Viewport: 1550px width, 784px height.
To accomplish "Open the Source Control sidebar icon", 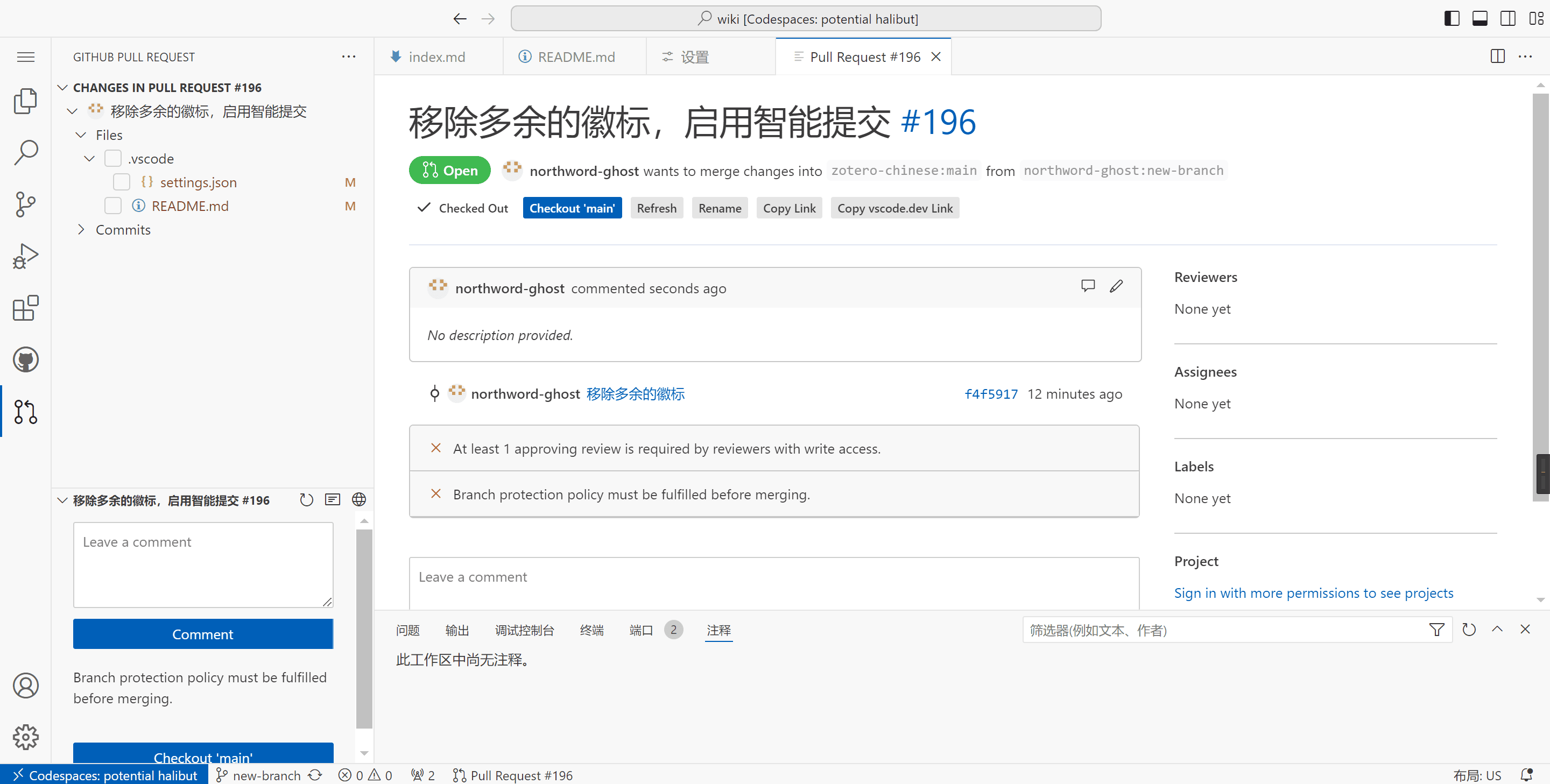I will 25,204.
